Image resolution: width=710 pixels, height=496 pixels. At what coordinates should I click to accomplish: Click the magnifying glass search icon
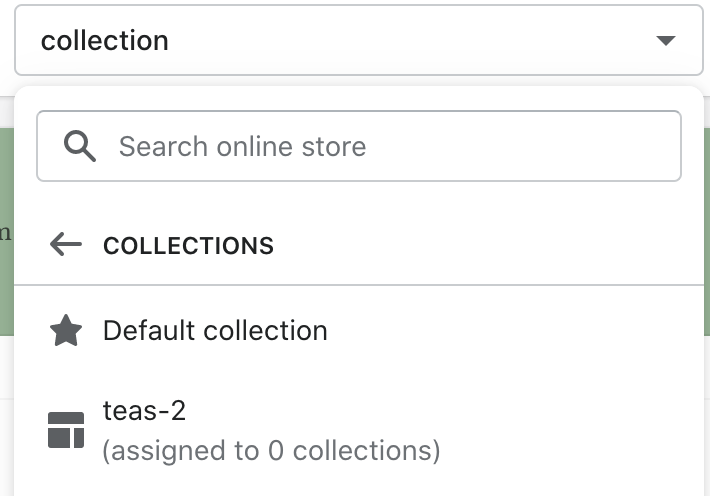[79, 147]
